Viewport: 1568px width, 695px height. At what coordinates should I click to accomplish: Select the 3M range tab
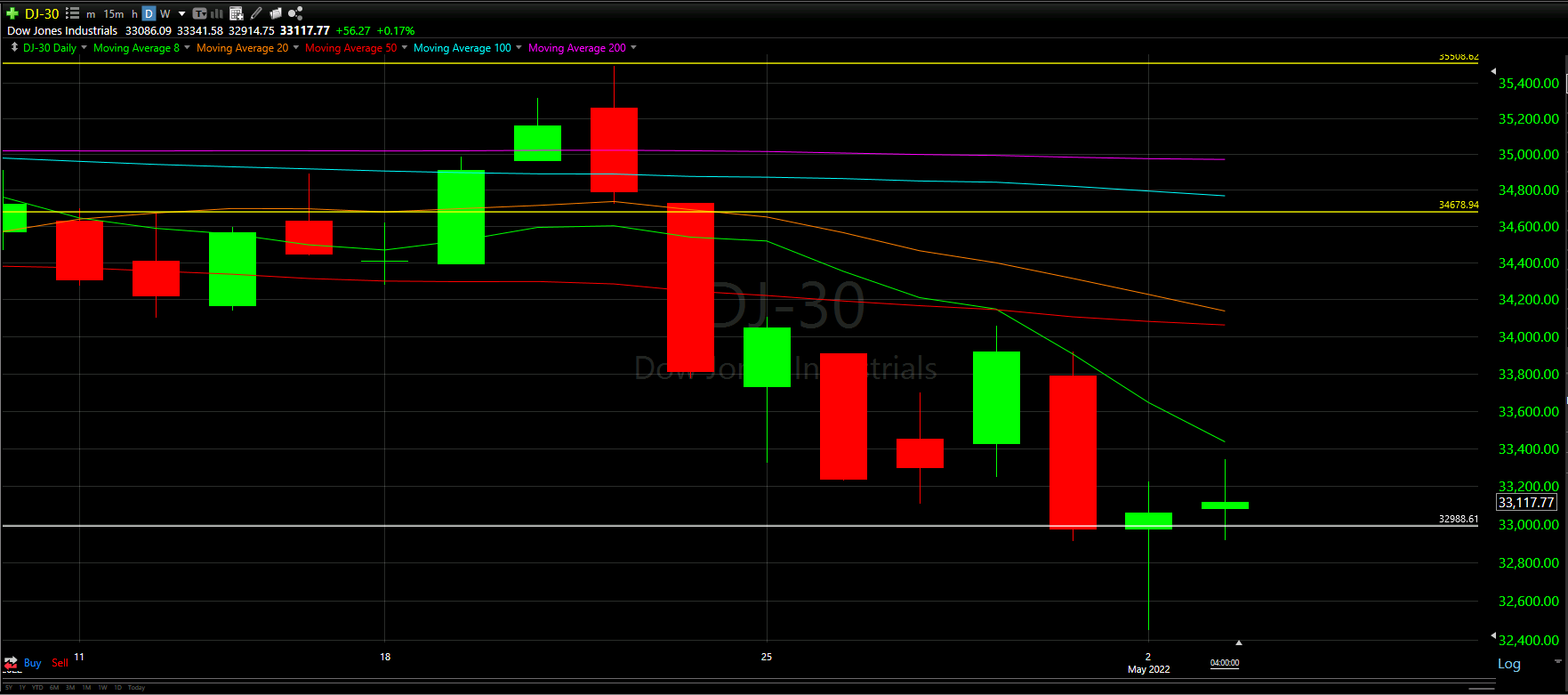[x=70, y=688]
